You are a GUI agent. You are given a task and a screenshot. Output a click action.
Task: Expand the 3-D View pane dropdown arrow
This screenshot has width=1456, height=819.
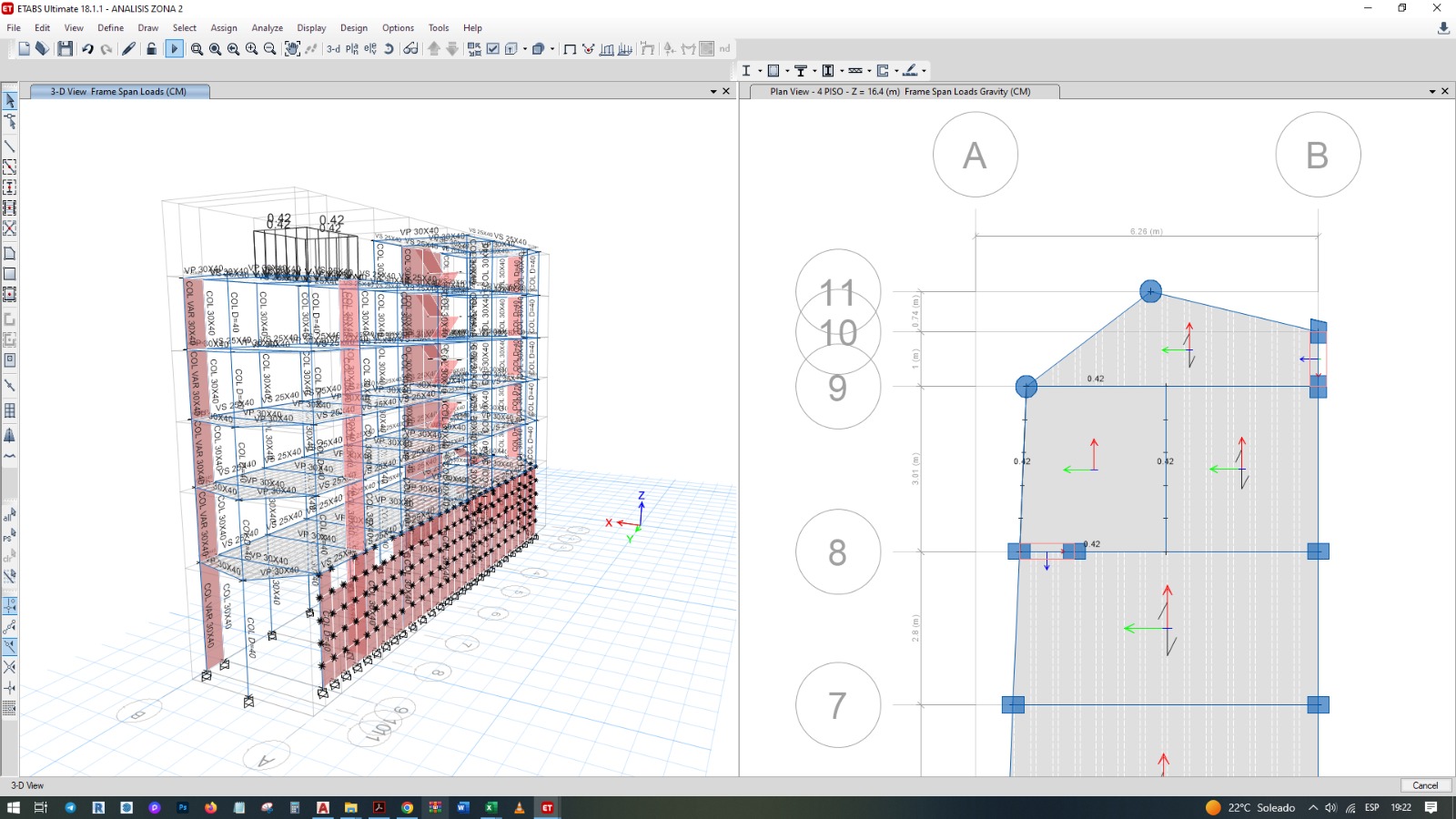(x=713, y=92)
